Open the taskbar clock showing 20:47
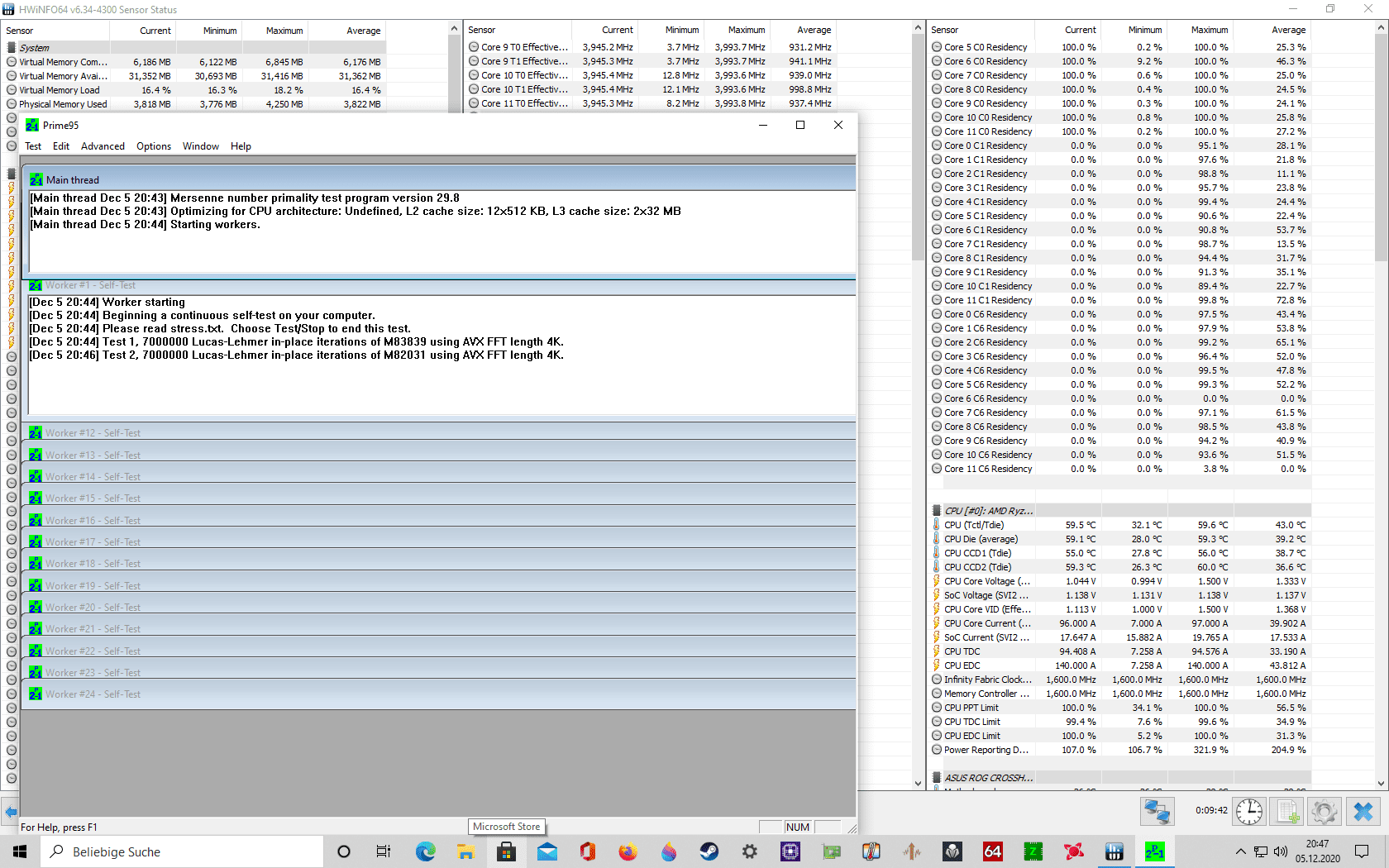1389x868 pixels. point(1317,851)
